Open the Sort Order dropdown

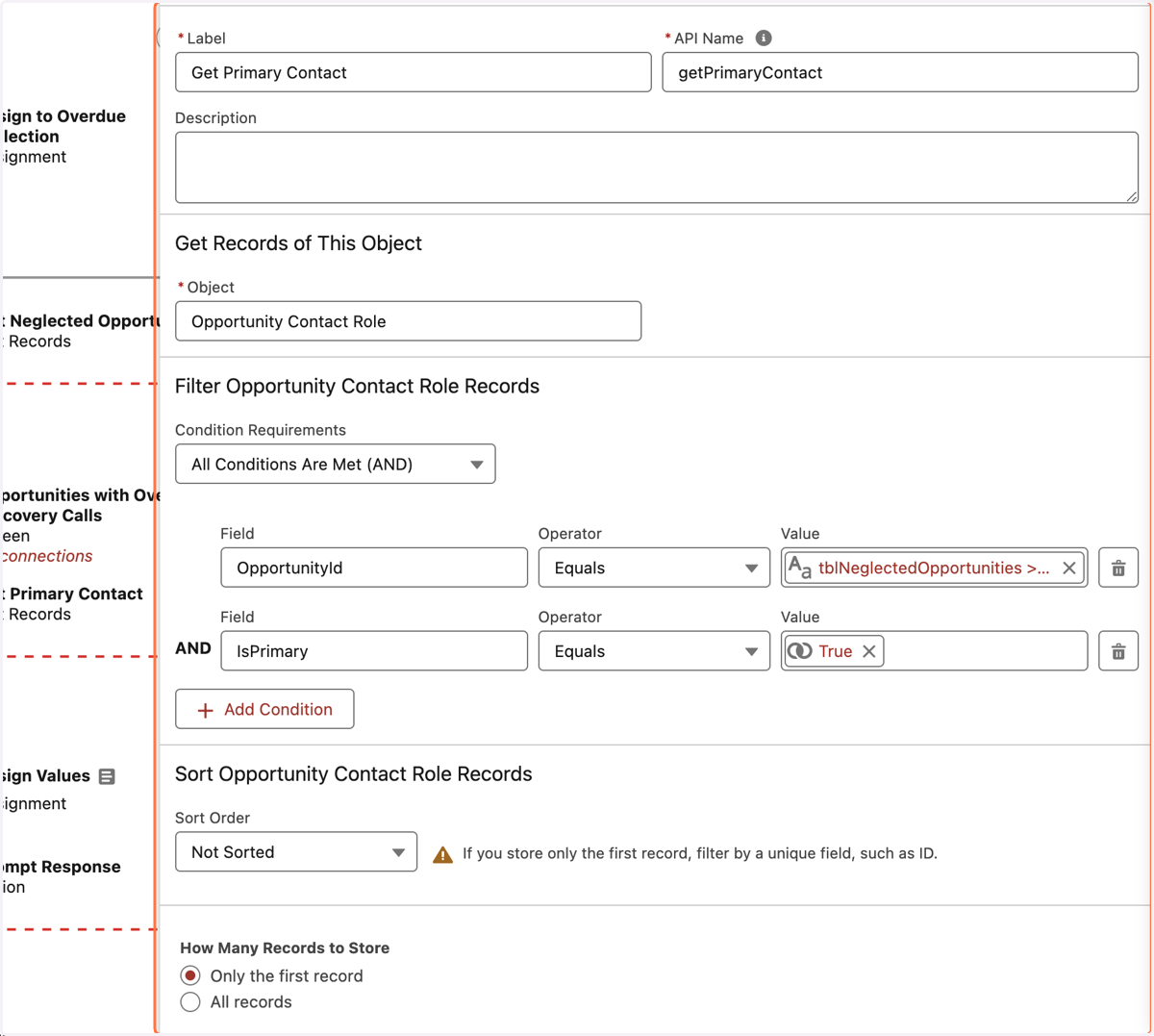(x=296, y=852)
